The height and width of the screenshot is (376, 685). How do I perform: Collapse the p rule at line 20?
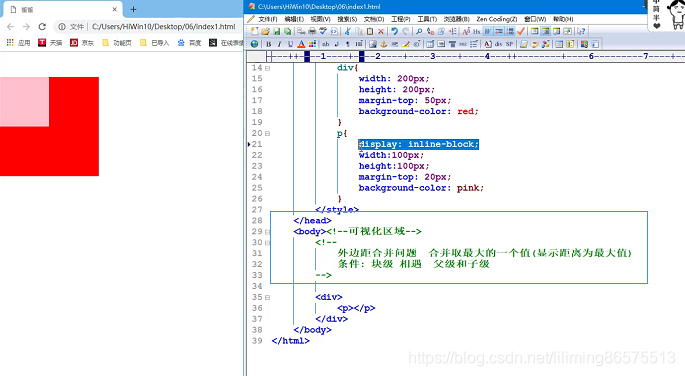tap(267, 134)
